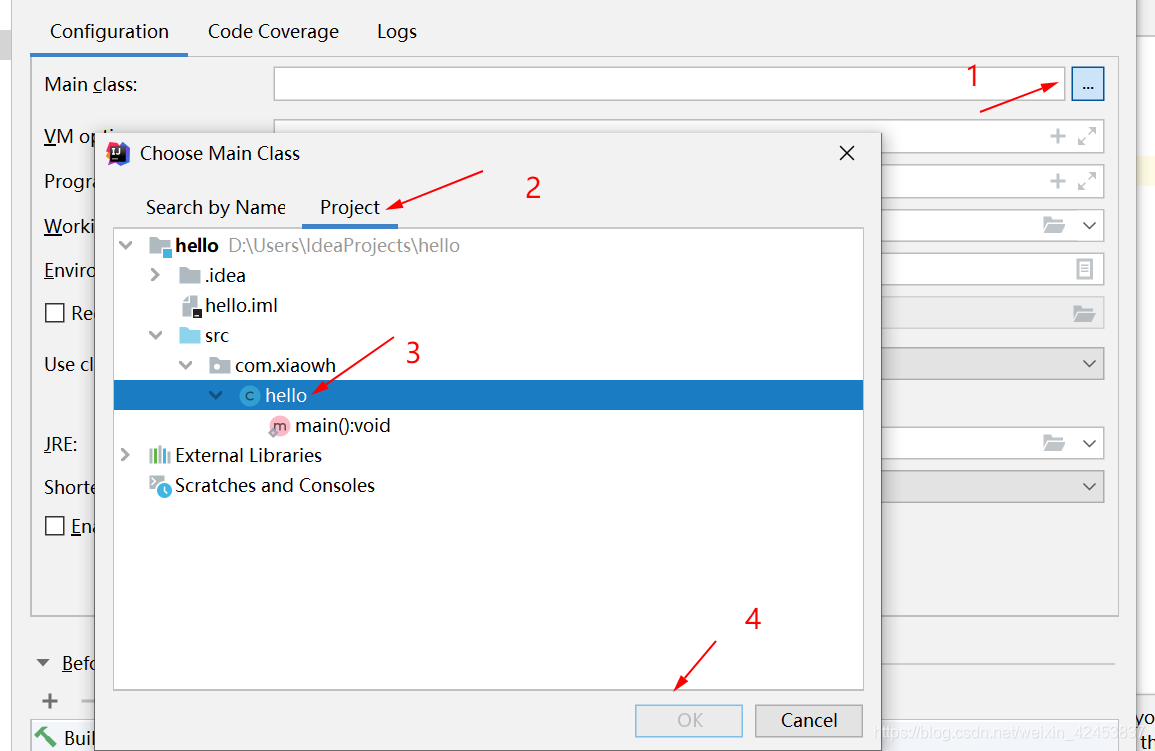This screenshot has width=1155, height=751.
Task: Collapse the hello class node
Action: tap(216, 395)
